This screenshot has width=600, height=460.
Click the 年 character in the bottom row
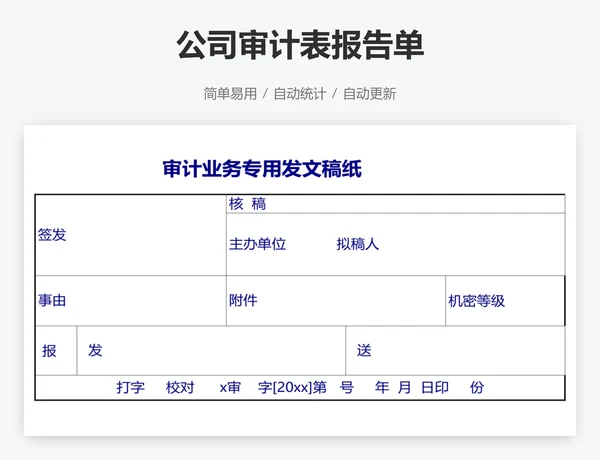click(x=382, y=388)
